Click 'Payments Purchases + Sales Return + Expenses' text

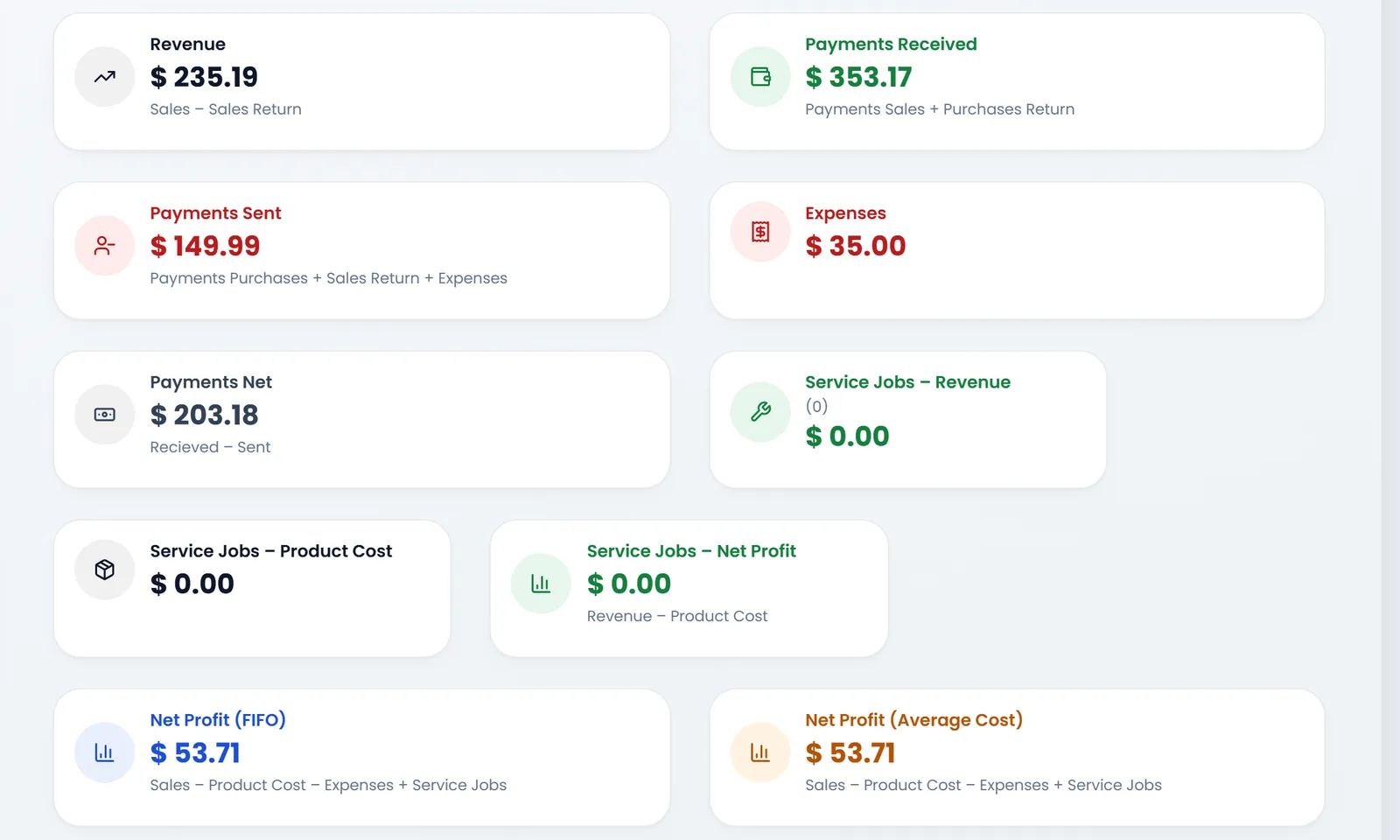coord(328,278)
